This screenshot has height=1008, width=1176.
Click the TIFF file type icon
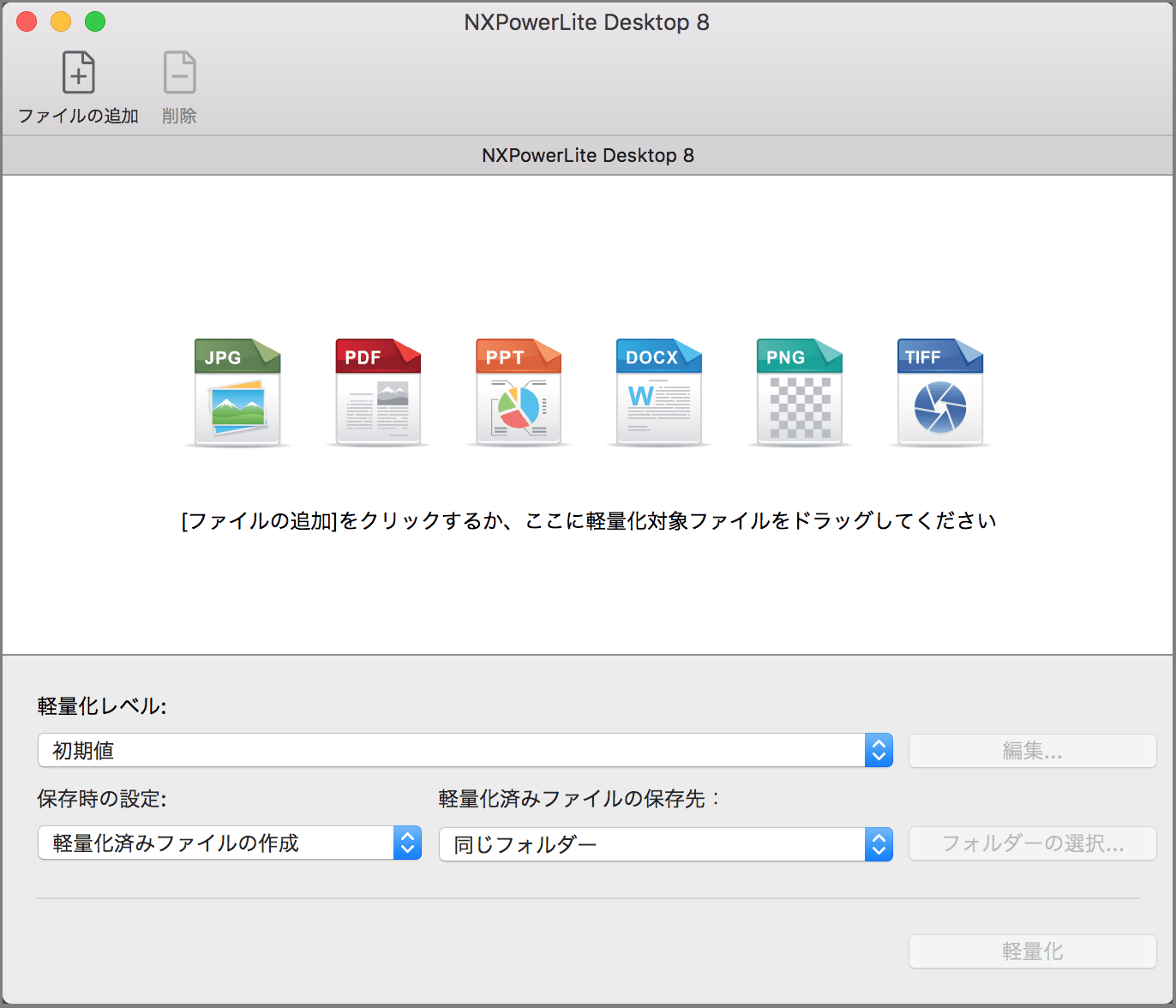coord(940,393)
